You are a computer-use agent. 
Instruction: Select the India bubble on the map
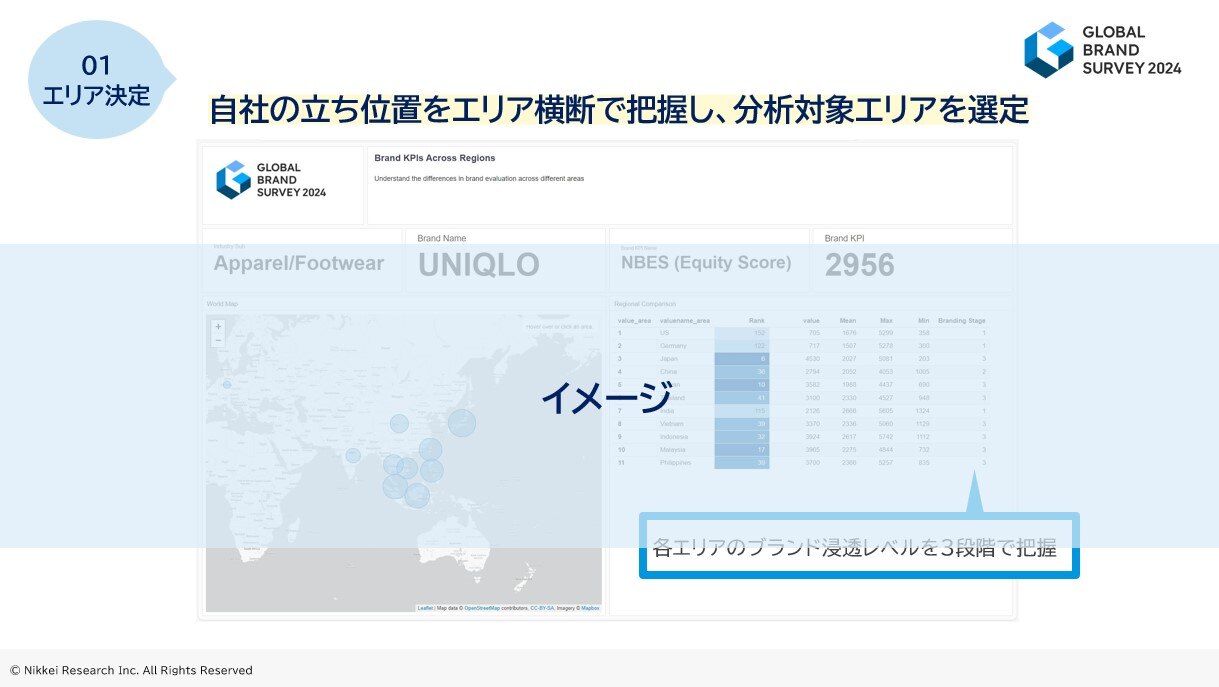(x=353, y=455)
